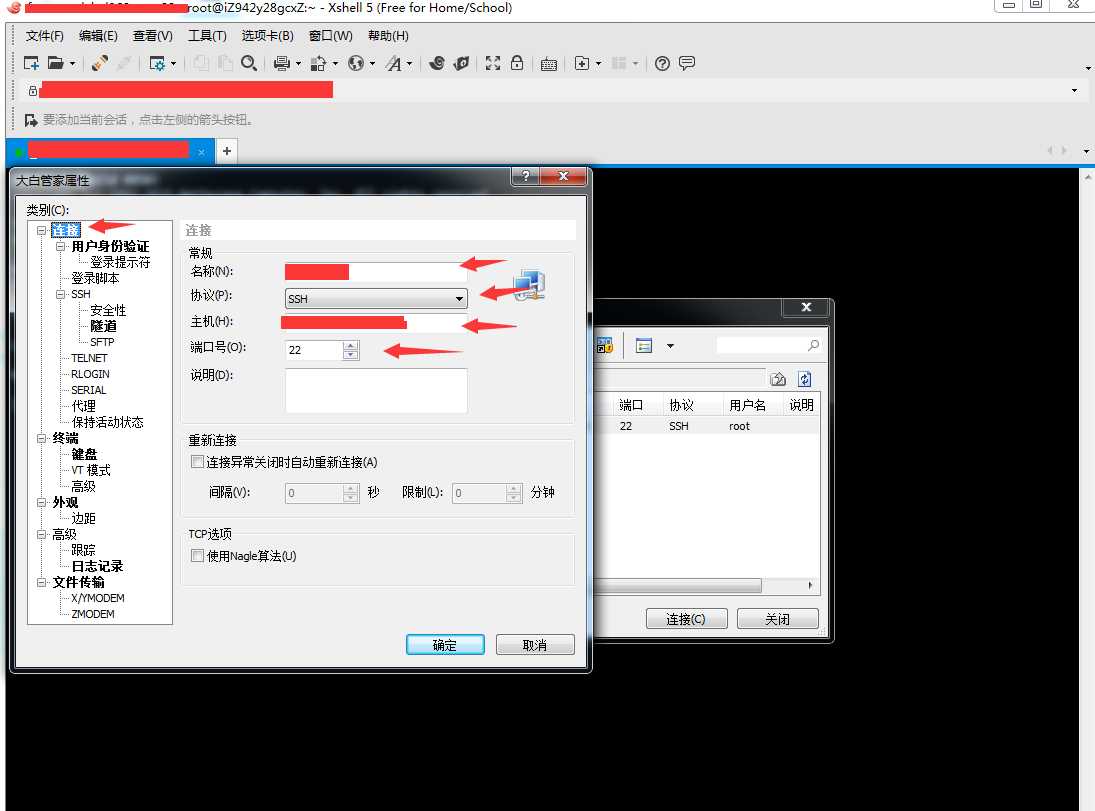The image size is (1095, 811).
Task: Collapse the 终端 tree node
Action: pos(42,438)
